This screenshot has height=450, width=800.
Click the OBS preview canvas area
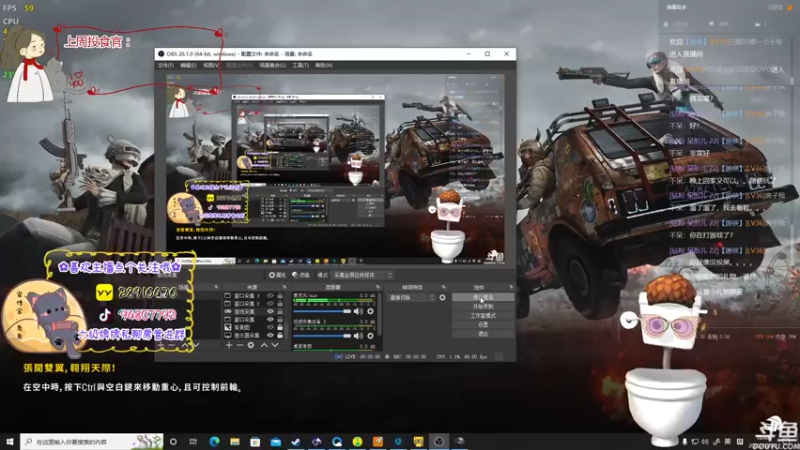click(x=335, y=169)
